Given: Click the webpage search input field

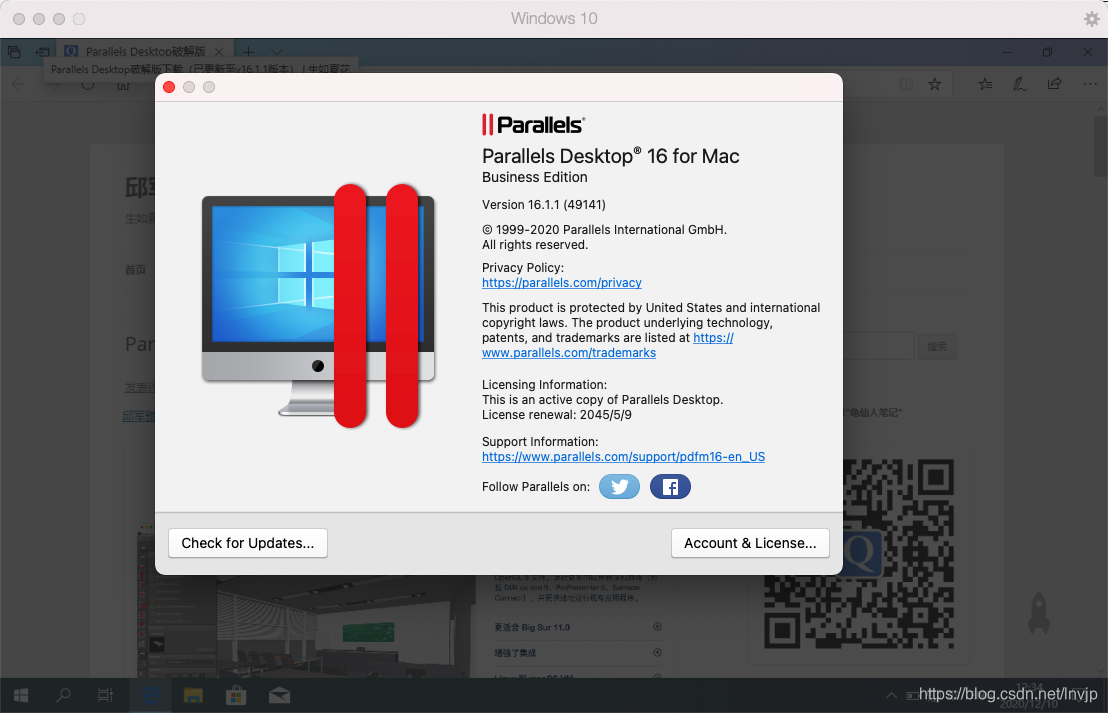Looking at the screenshot, I should [x=878, y=346].
